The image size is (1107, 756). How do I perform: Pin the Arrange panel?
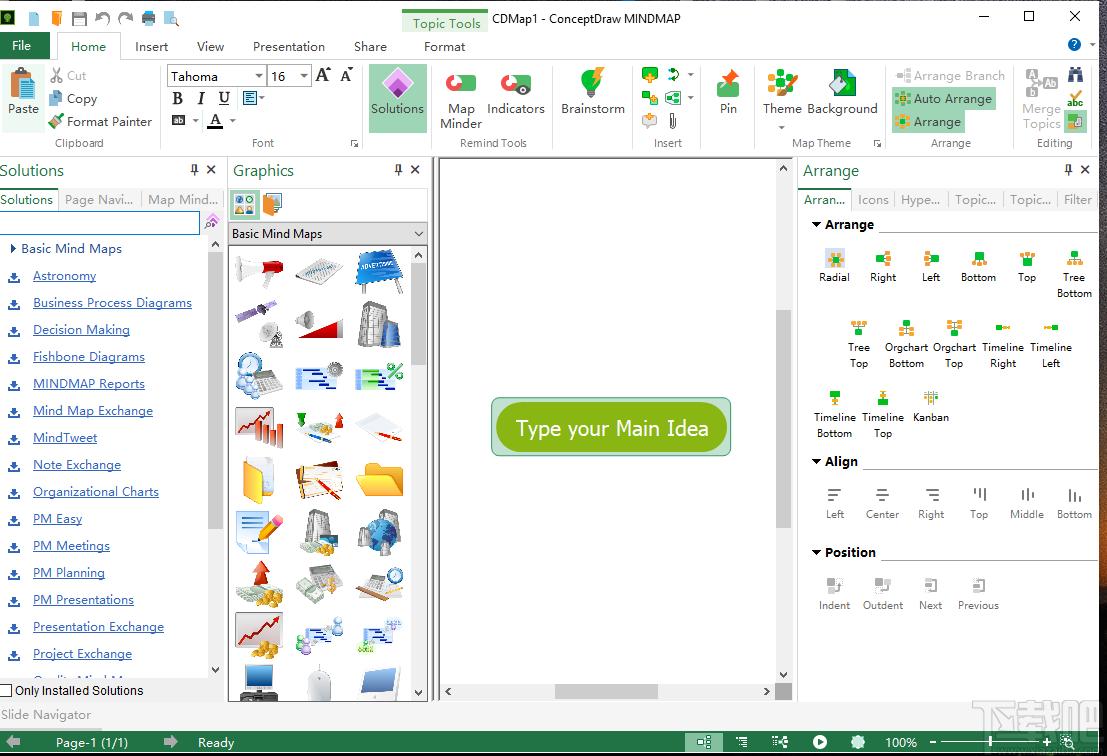click(1068, 169)
